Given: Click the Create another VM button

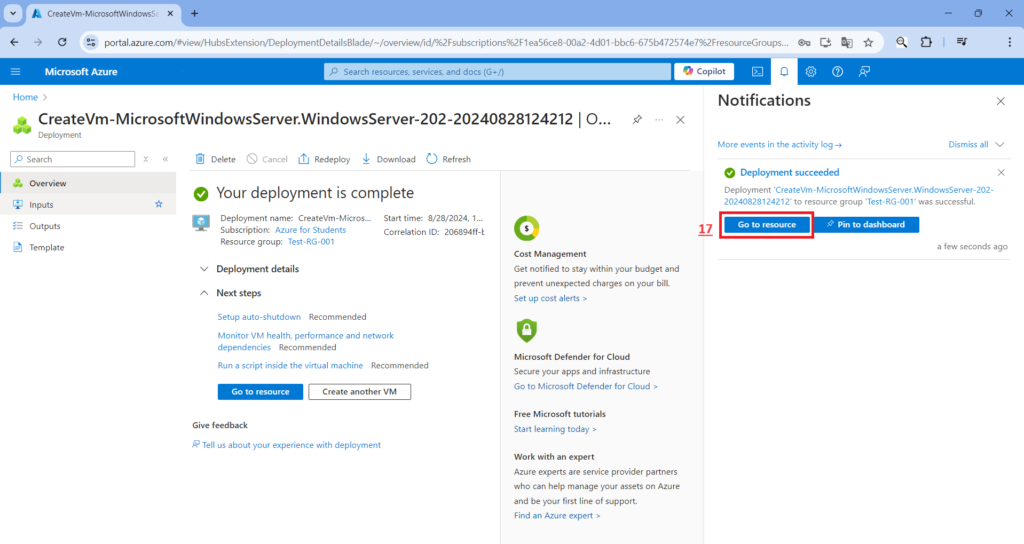Looking at the screenshot, I should (x=359, y=392).
